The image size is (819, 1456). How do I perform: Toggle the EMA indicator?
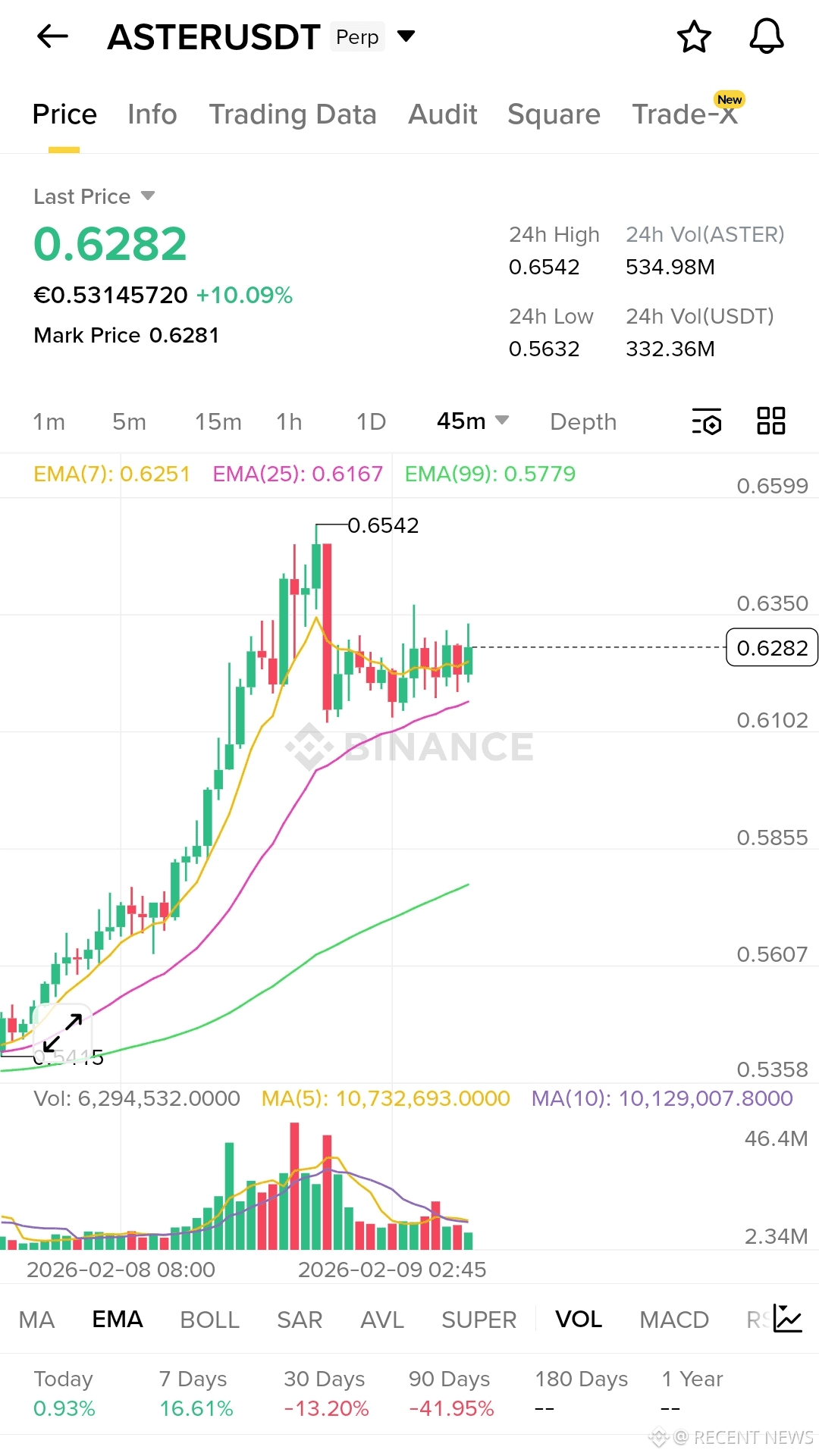[x=118, y=1320]
